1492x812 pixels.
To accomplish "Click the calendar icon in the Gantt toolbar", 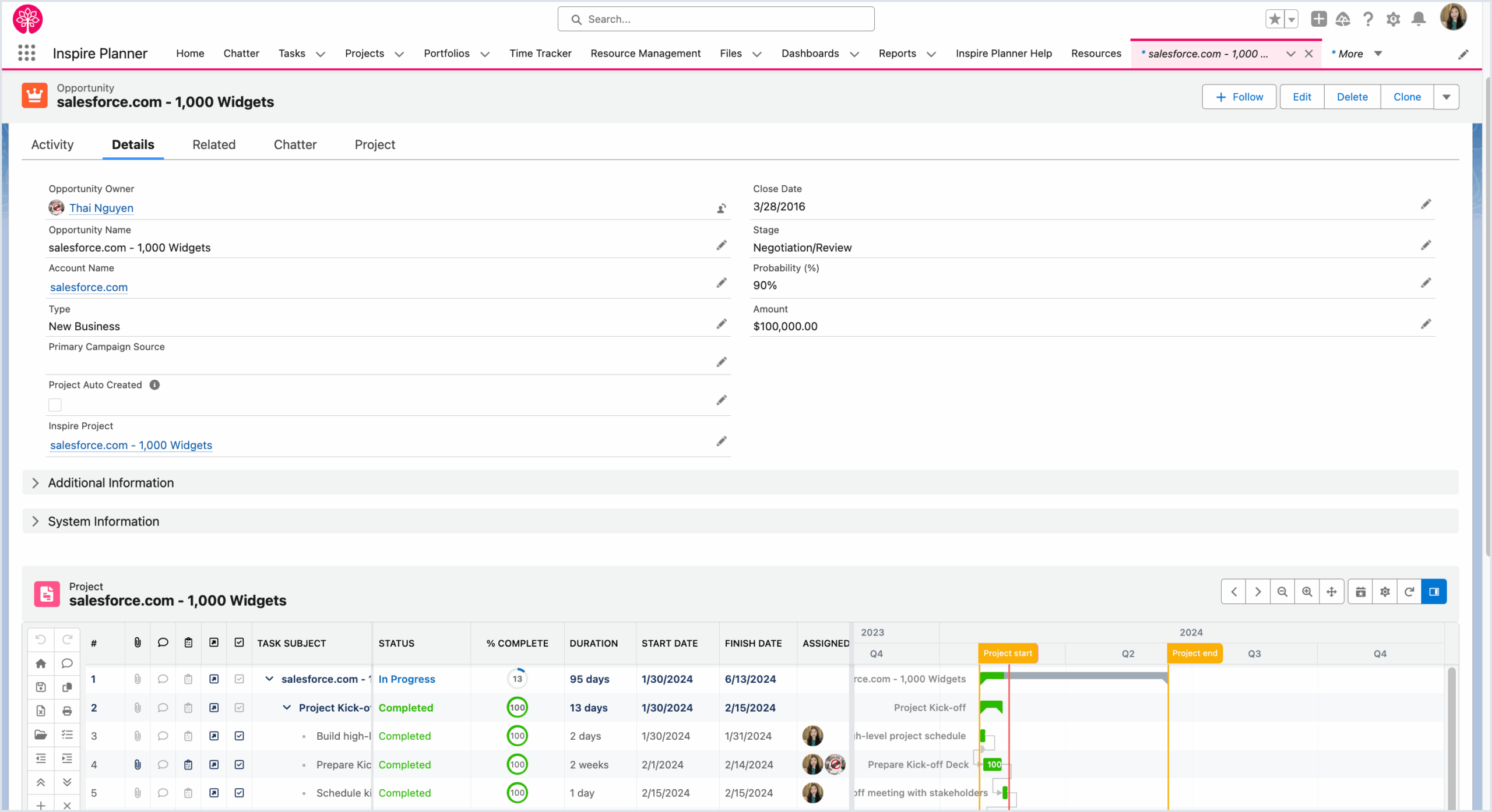I will [1360, 591].
